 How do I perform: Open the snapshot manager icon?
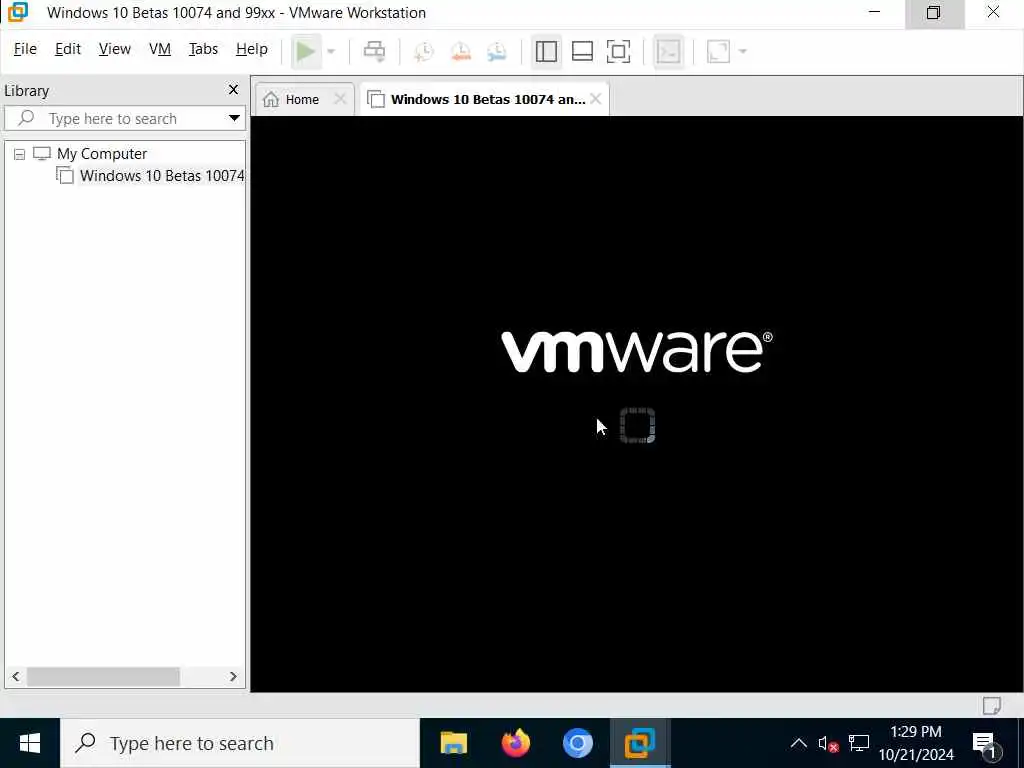click(497, 52)
